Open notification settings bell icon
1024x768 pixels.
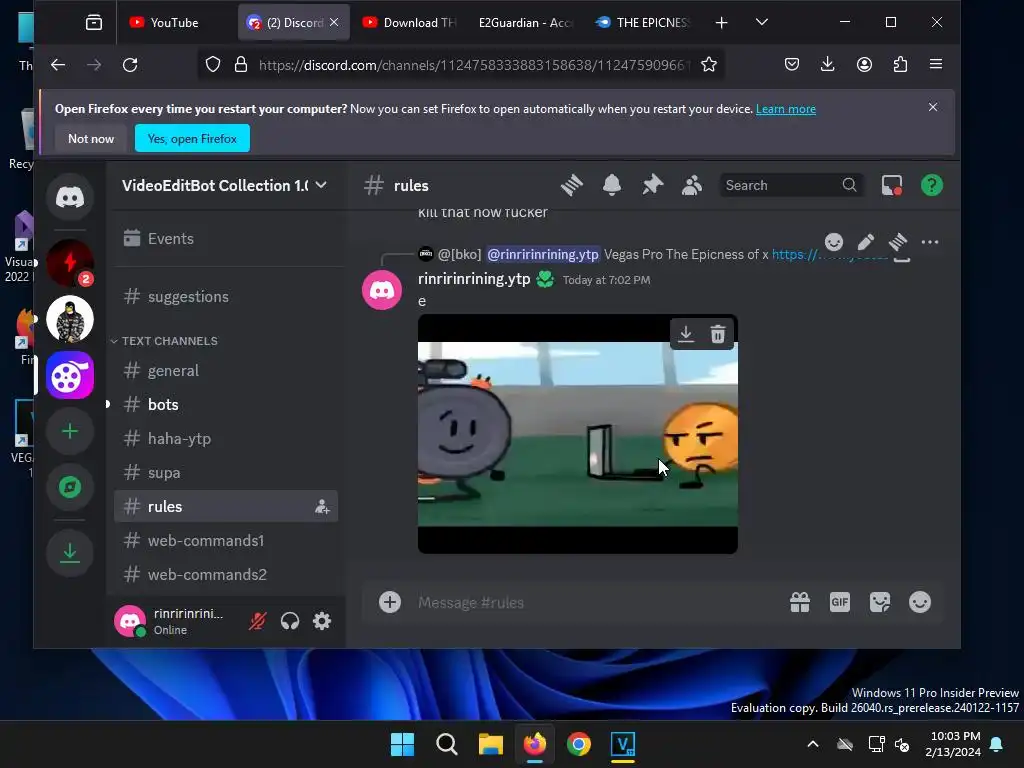[612, 185]
